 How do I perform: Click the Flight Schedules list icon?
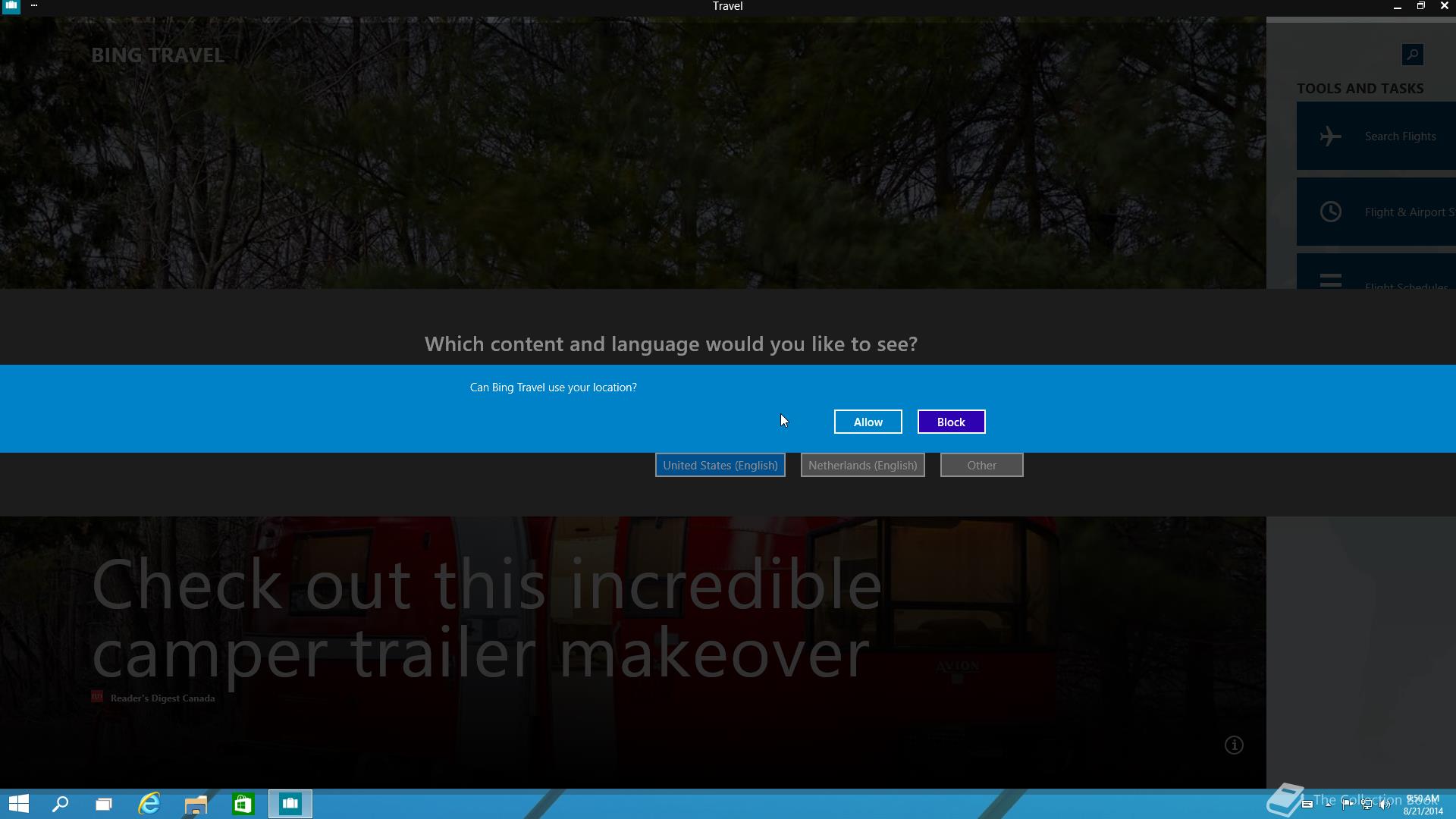coord(1330,281)
